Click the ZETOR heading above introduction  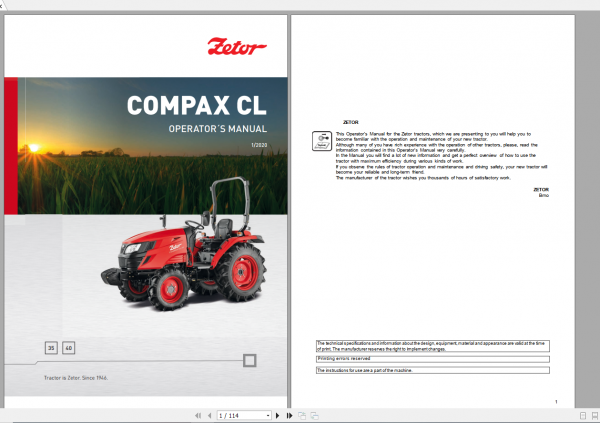click(x=351, y=122)
